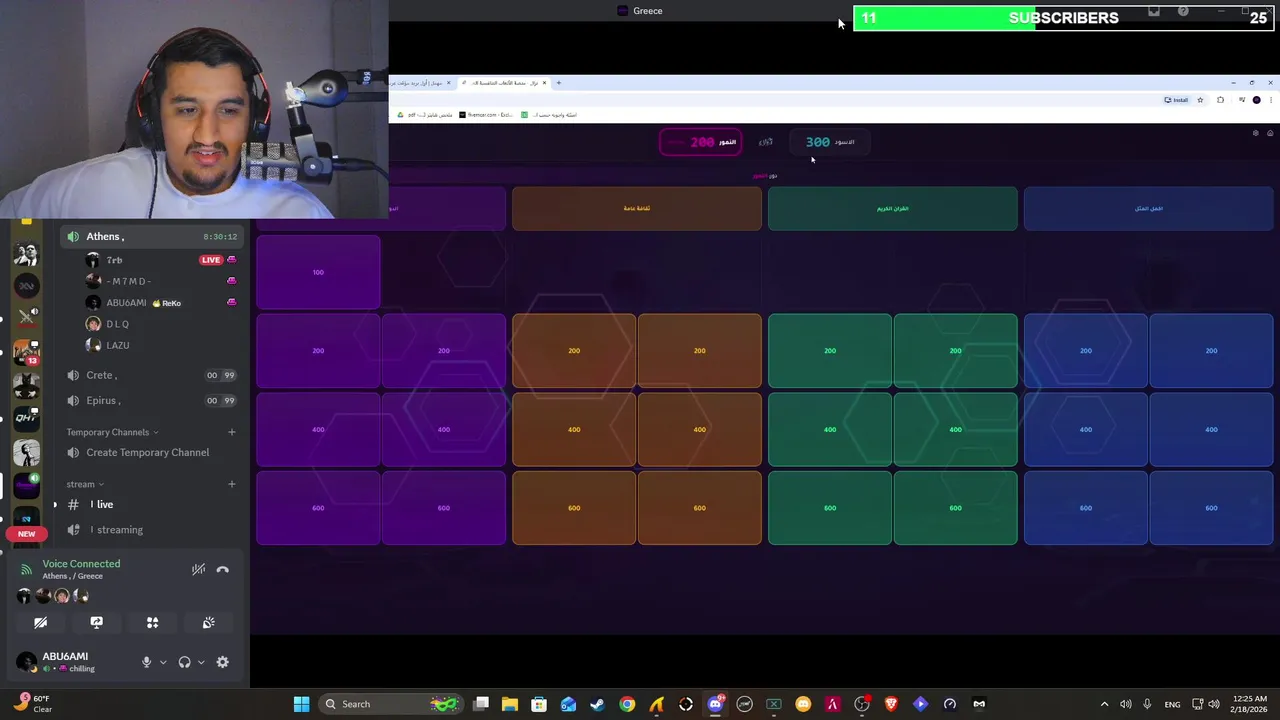Collapse the stream category

tap(85, 484)
